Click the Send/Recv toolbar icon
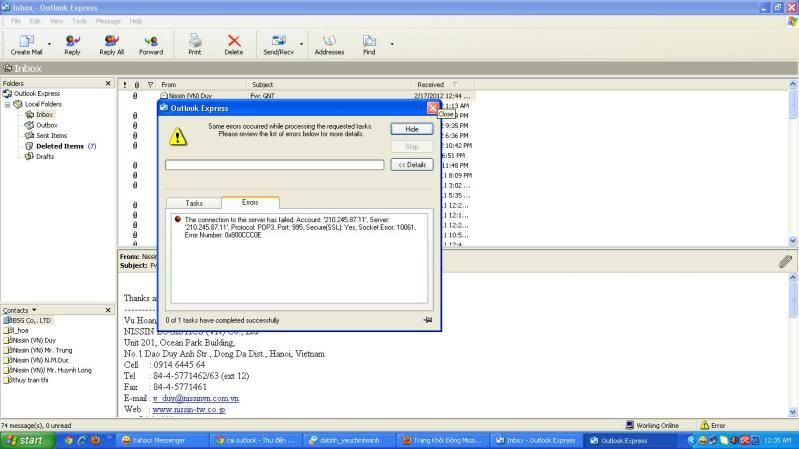This screenshot has width=799, height=449. pyautogui.click(x=278, y=44)
